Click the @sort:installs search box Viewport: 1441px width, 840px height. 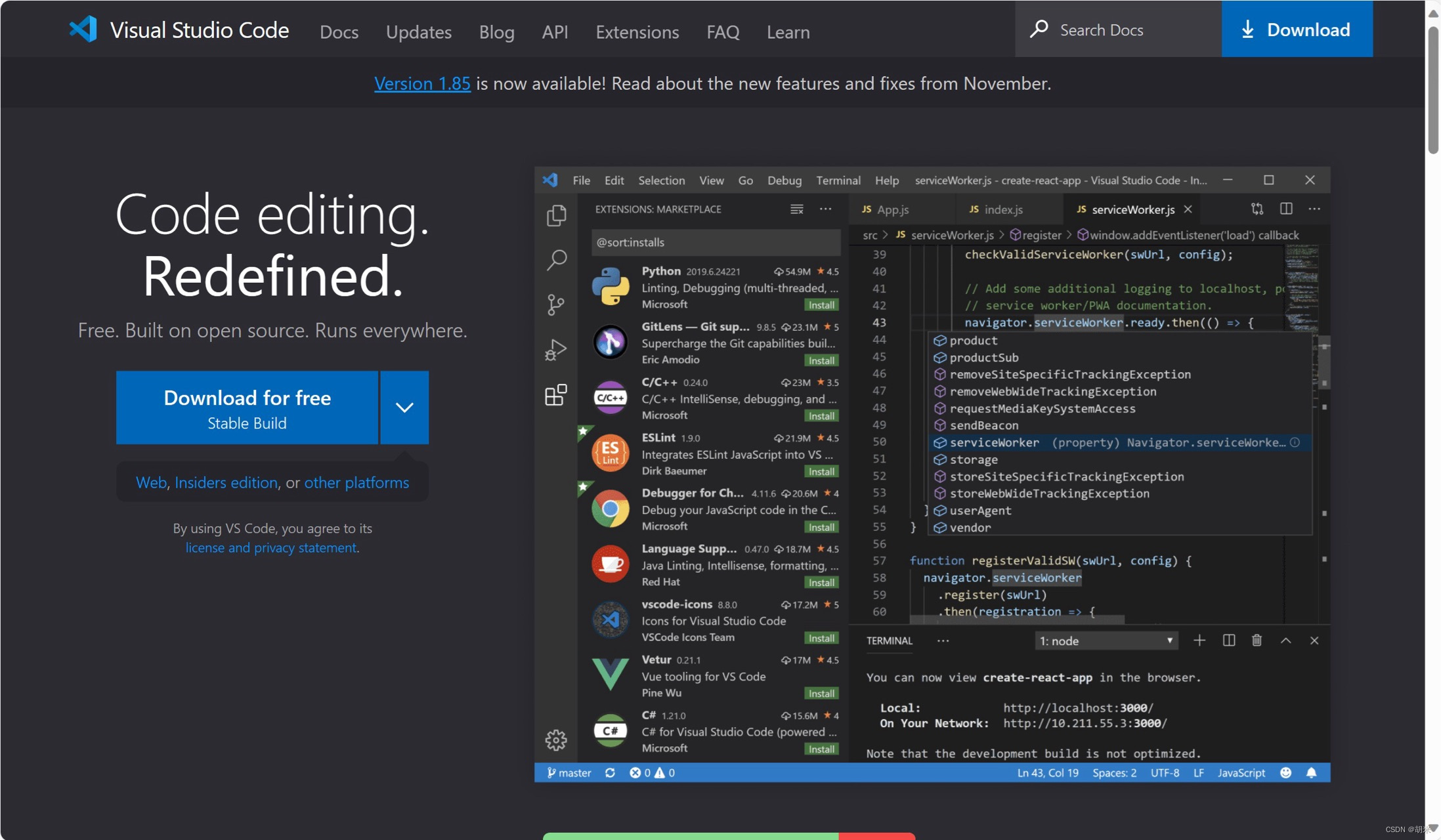coord(716,242)
